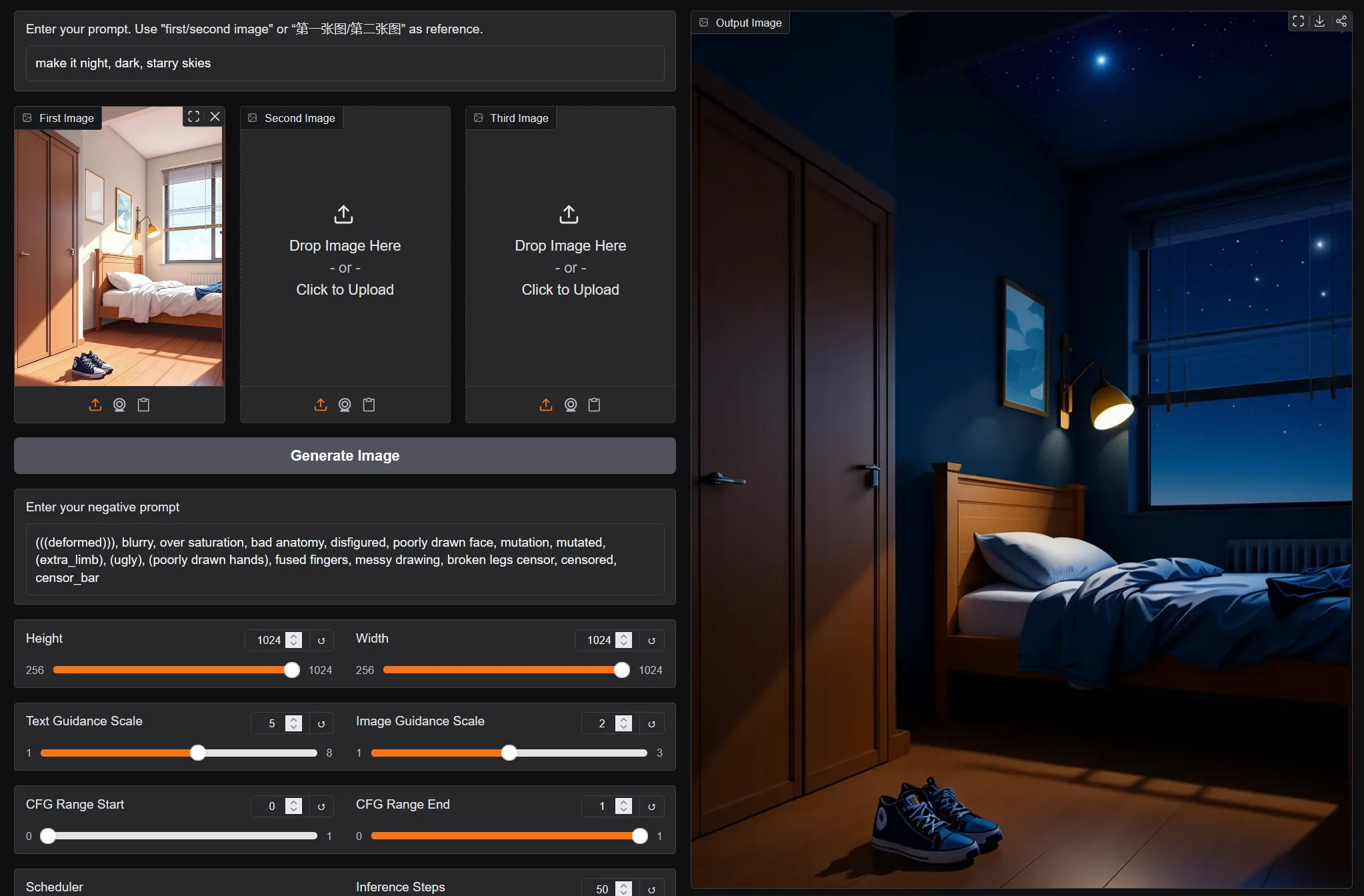The image size is (1364, 896).
Task: Share the Output Image
Action: point(1341,21)
